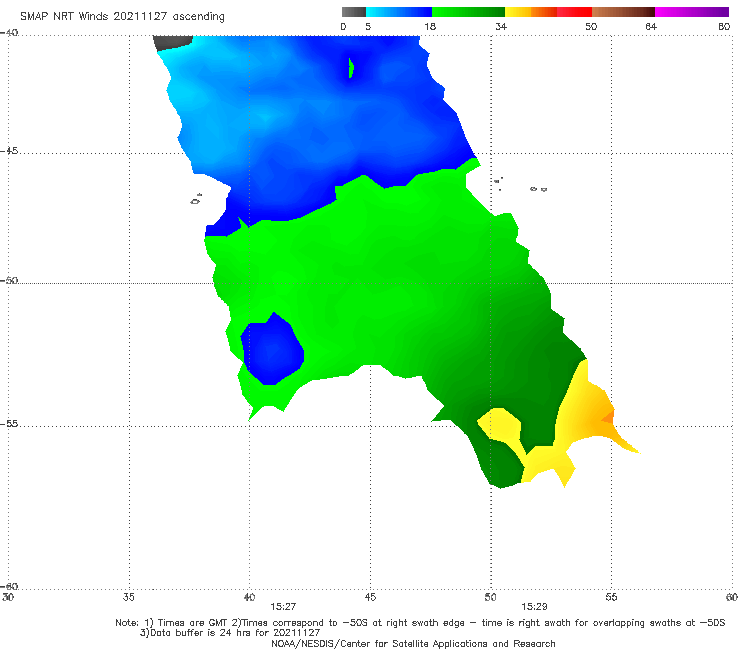This screenshot has height=650, width=740.
Task: Click the NOAA/NESDIS credit line
Action: [413, 643]
